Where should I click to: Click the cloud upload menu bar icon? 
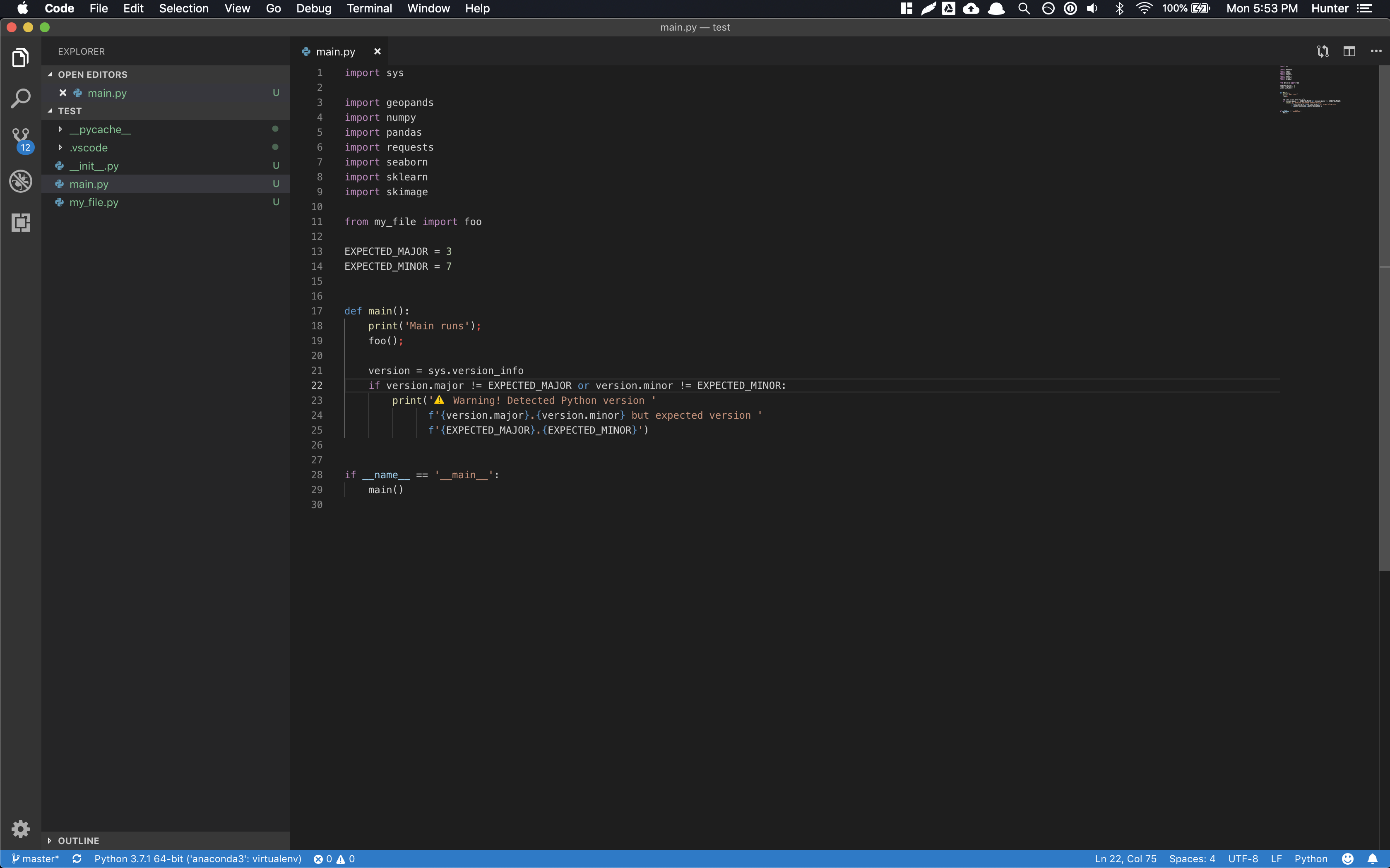click(x=971, y=9)
